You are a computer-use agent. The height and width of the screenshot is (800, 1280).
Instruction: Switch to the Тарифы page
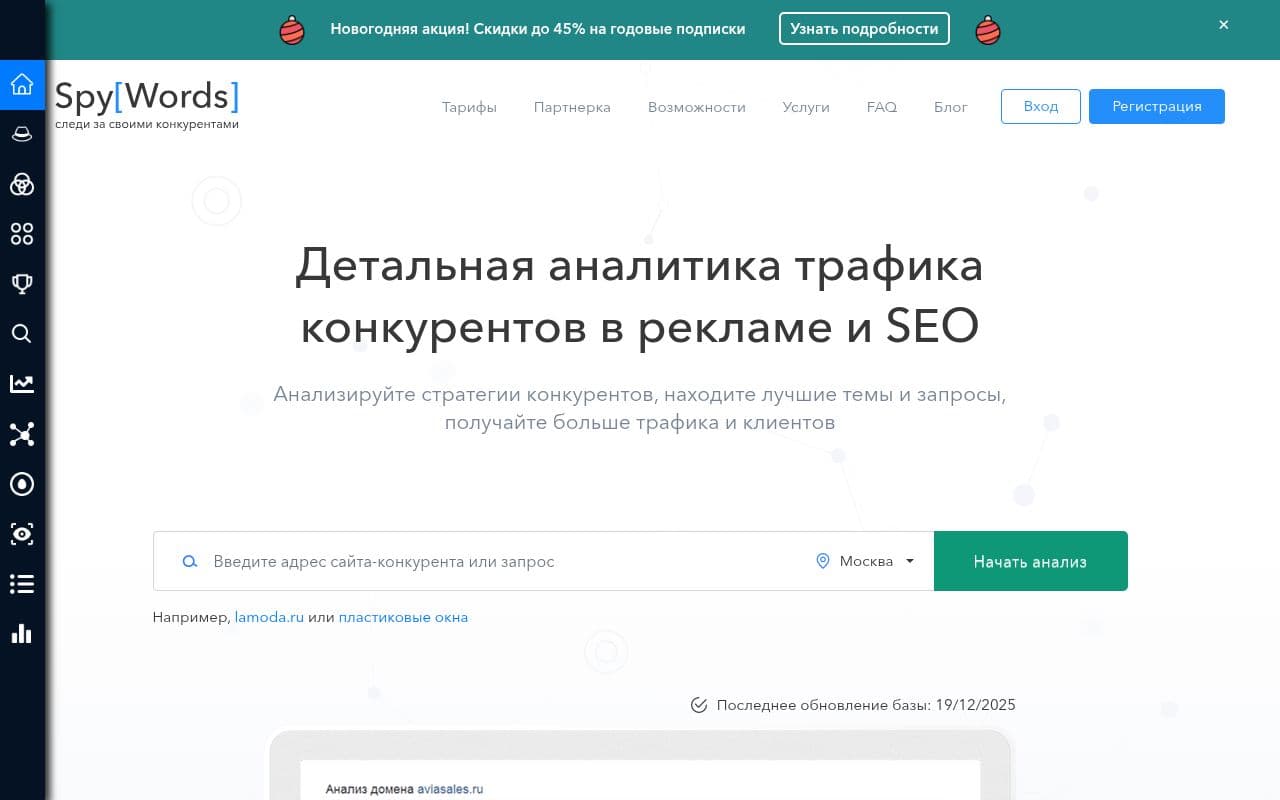pyautogui.click(x=469, y=107)
